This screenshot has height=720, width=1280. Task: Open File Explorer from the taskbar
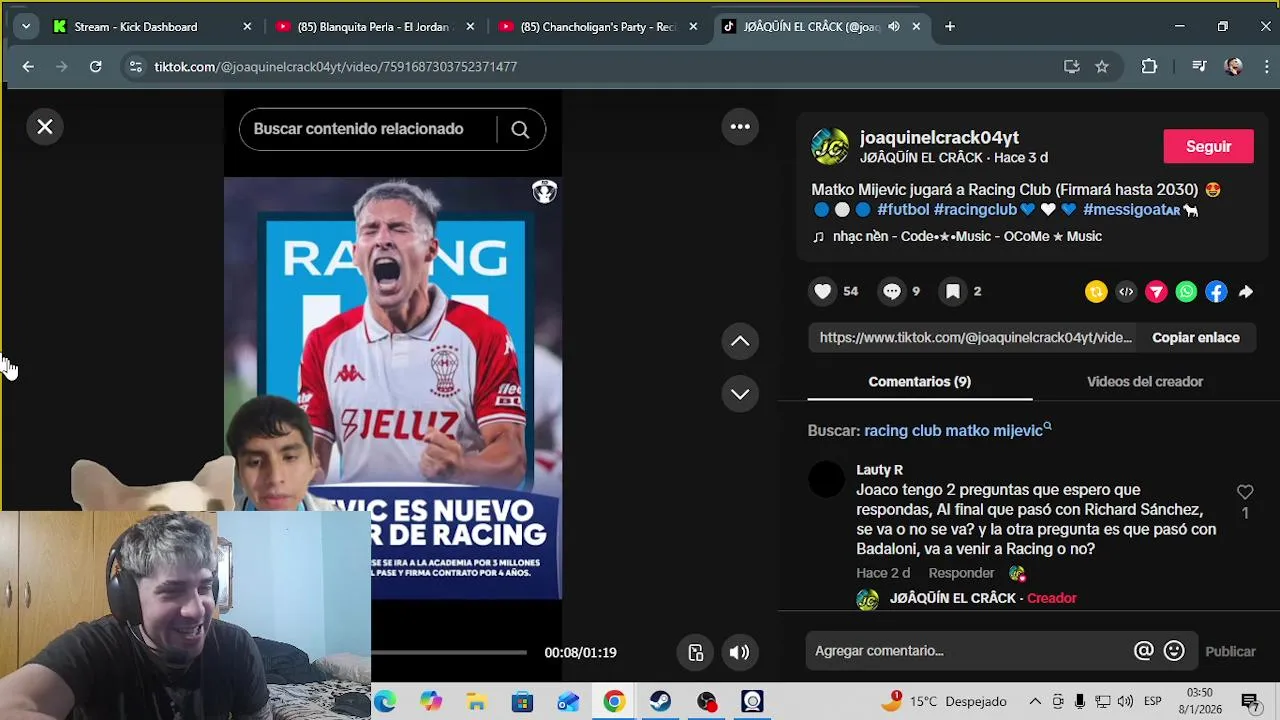coord(476,702)
